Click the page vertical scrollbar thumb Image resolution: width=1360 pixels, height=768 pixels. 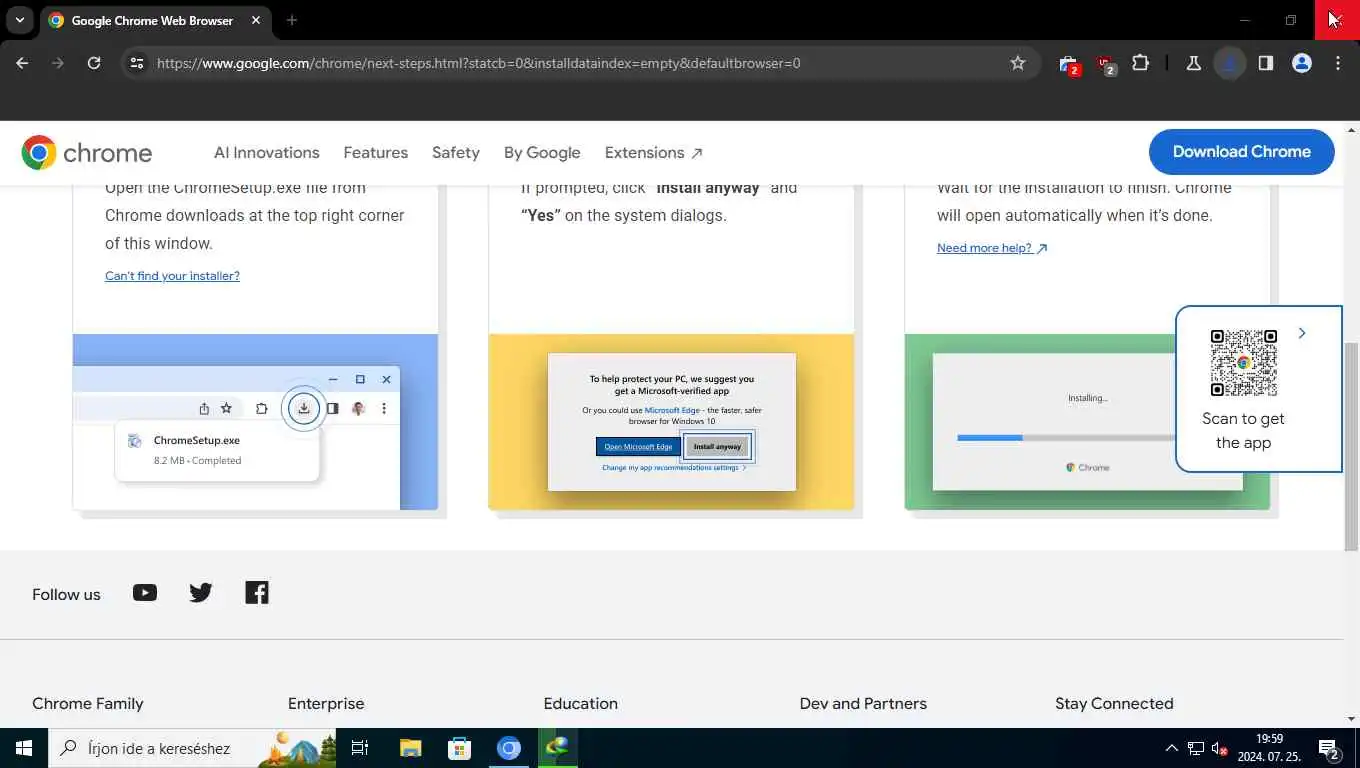coord(1351,446)
